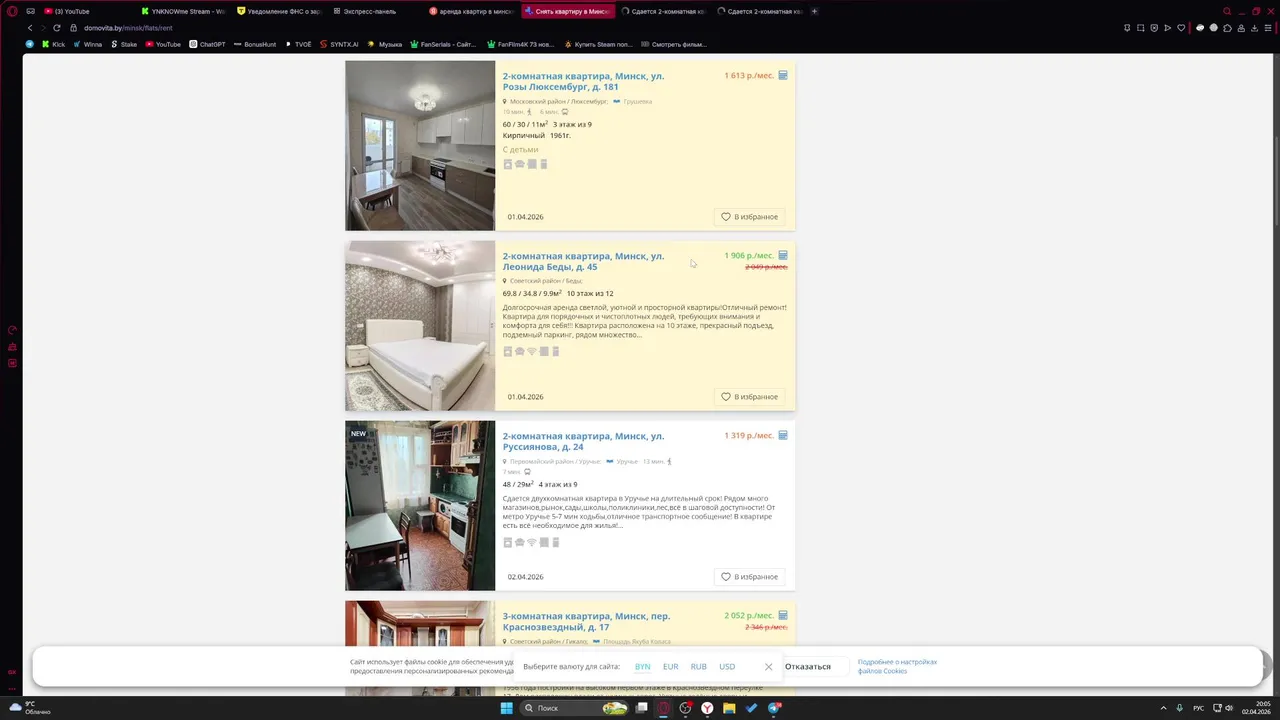Switch to the Уведомление ФНС tab

point(280,11)
